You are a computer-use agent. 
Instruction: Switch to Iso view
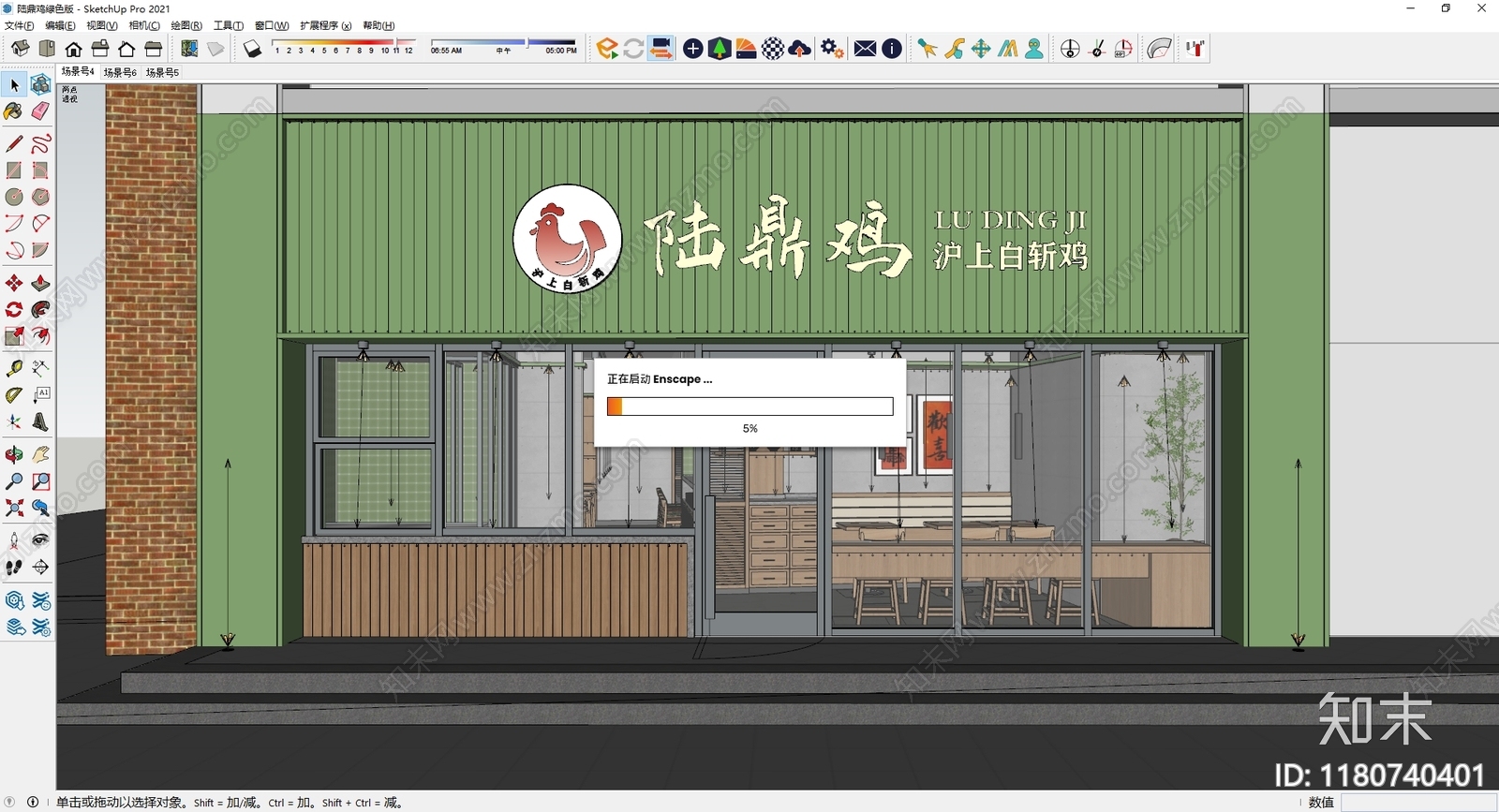tap(20, 49)
